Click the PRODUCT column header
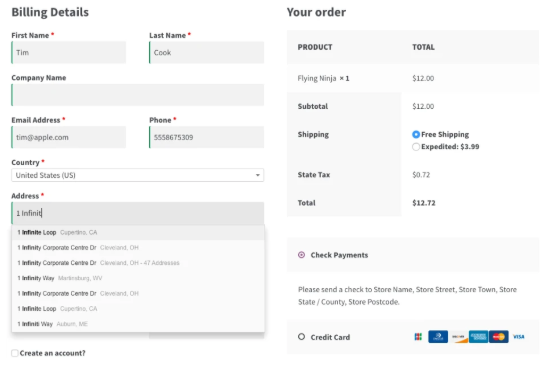 (315, 47)
